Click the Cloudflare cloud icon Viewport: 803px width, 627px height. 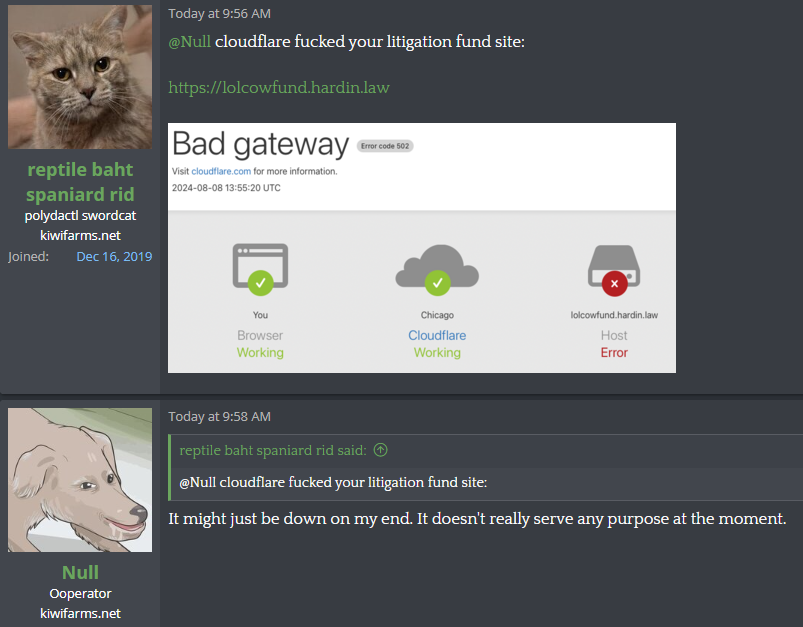click(x=437, y=269)
